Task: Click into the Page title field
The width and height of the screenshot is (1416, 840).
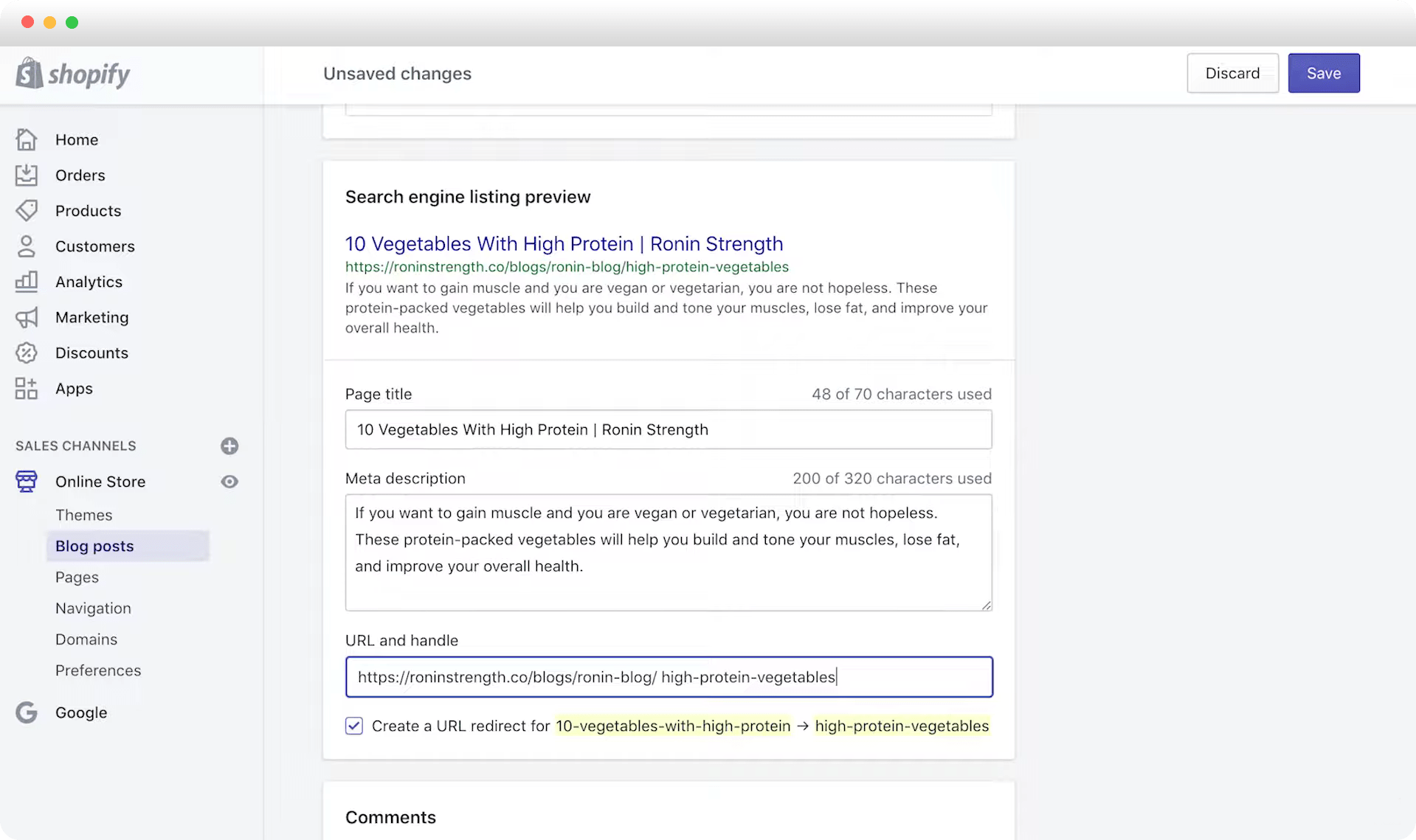Action: pyautogui.click(x=668, y=429)
